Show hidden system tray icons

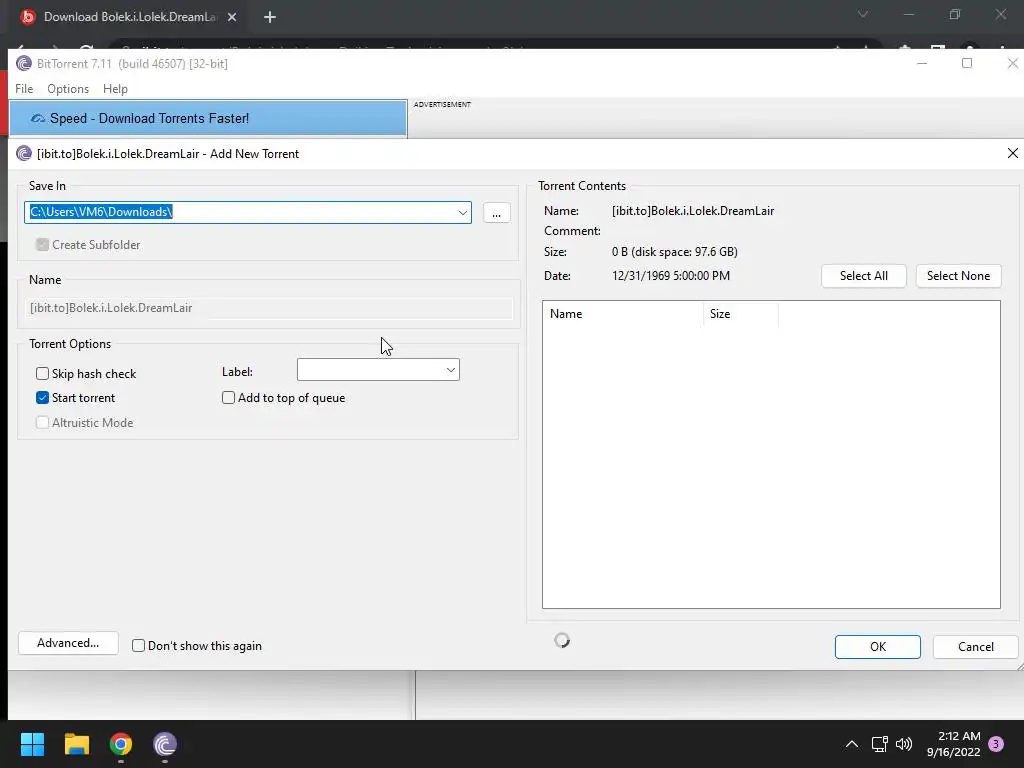point(852,744)
